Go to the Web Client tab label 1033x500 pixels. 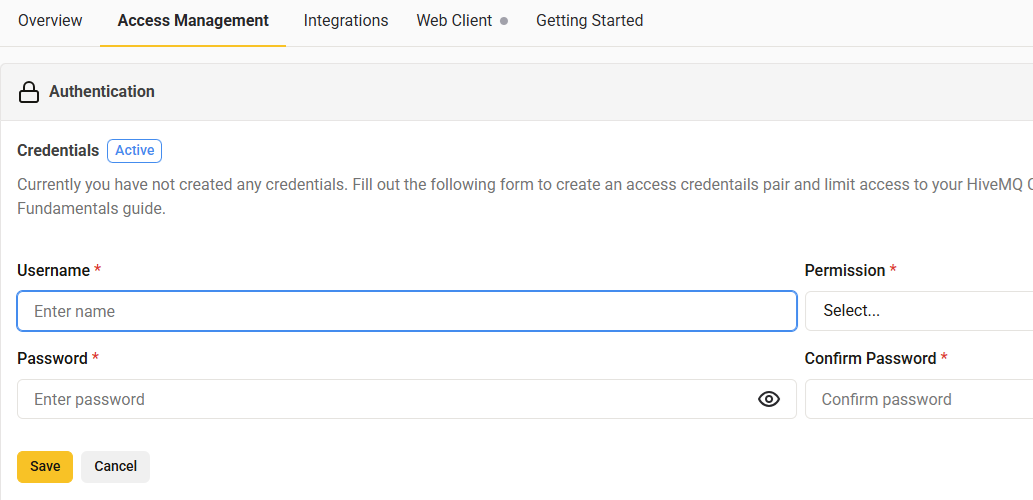(x=454, y=21)
